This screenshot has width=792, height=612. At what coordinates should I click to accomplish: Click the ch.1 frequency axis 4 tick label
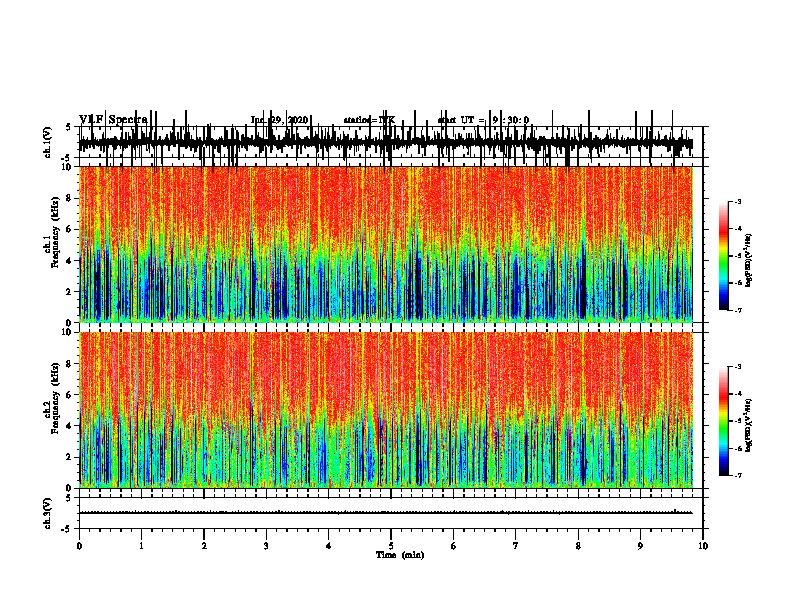70,261
